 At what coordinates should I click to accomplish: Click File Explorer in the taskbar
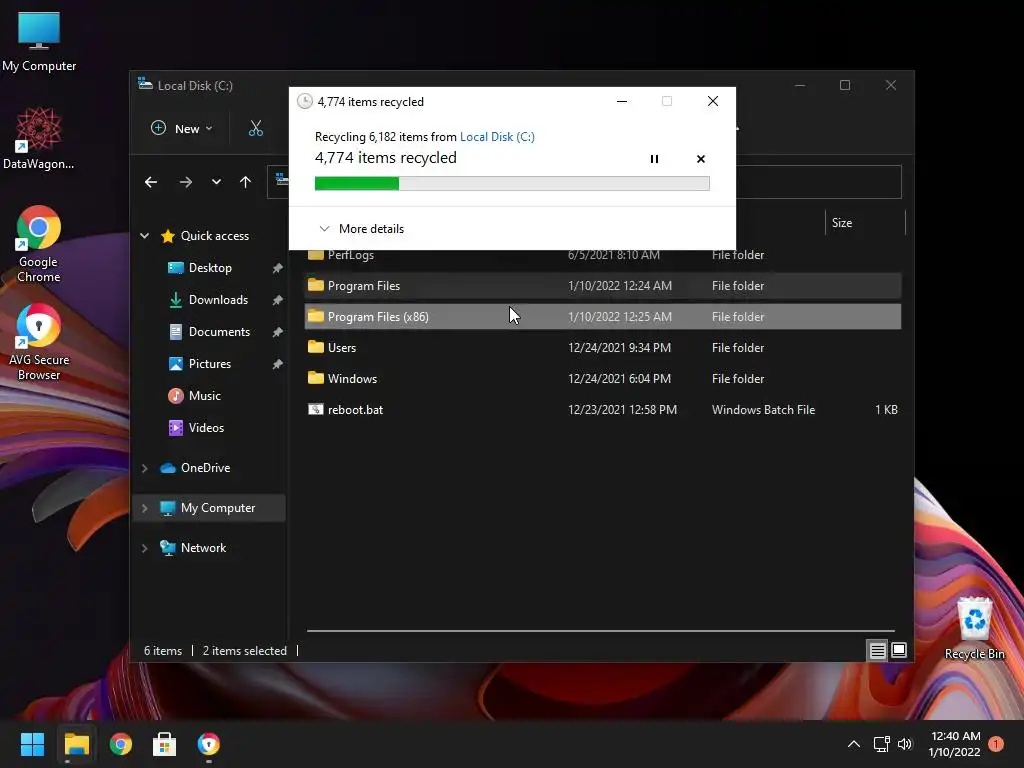[76, 744]
